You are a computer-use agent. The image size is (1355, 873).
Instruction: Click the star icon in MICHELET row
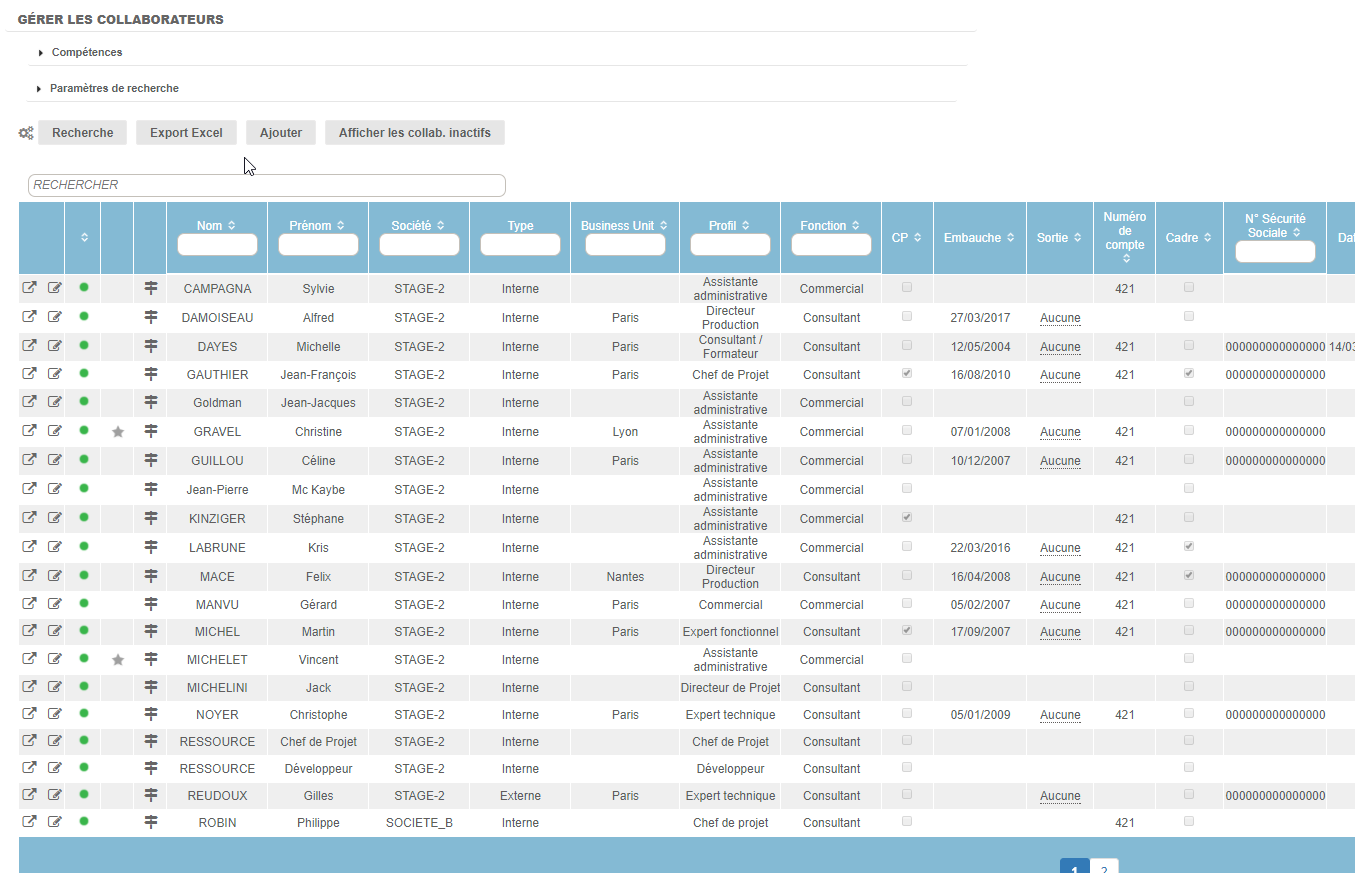coord(118,660)
